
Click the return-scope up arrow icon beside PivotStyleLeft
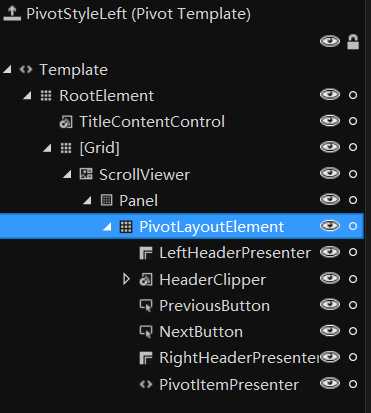12,14
